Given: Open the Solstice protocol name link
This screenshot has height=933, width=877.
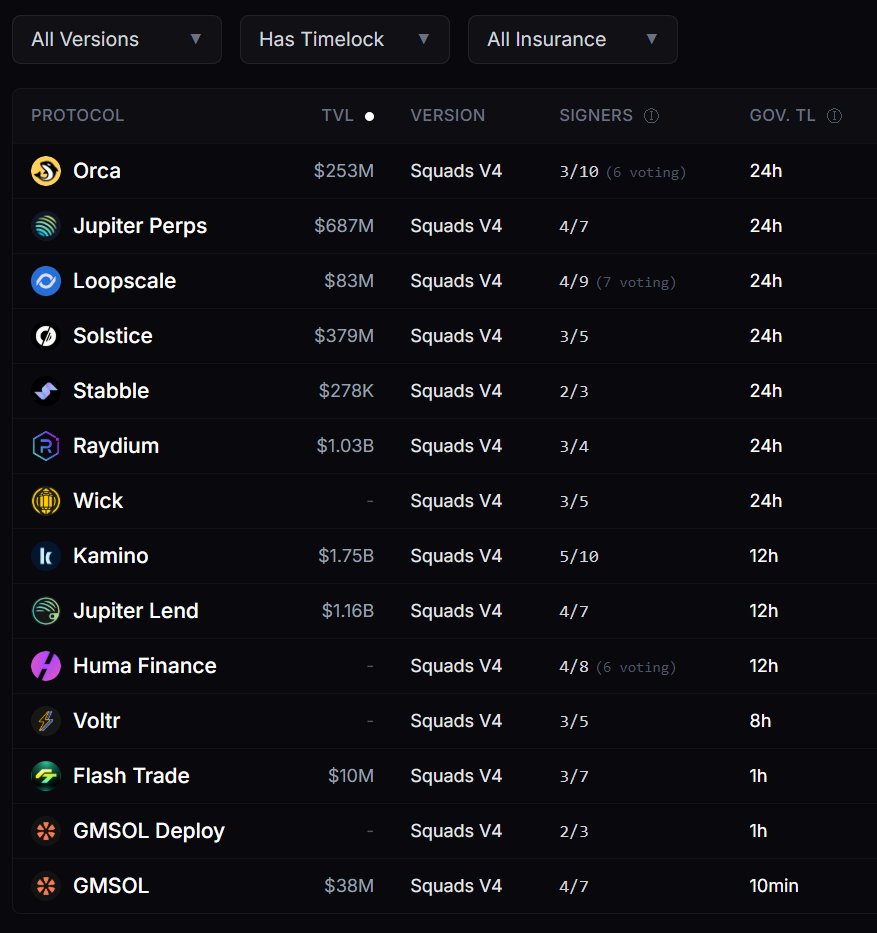Looking at the screenshot, I should point(113,336).
